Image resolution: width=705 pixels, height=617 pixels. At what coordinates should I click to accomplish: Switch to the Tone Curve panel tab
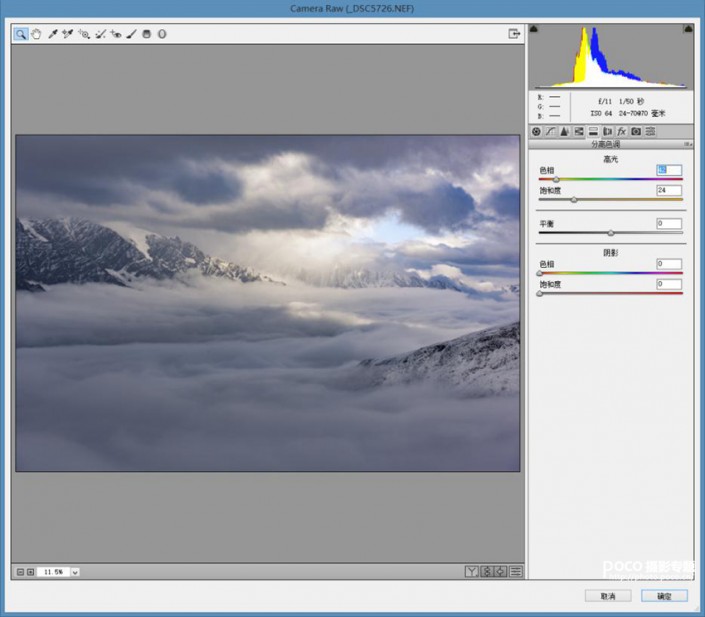click(x=550, y=131)
